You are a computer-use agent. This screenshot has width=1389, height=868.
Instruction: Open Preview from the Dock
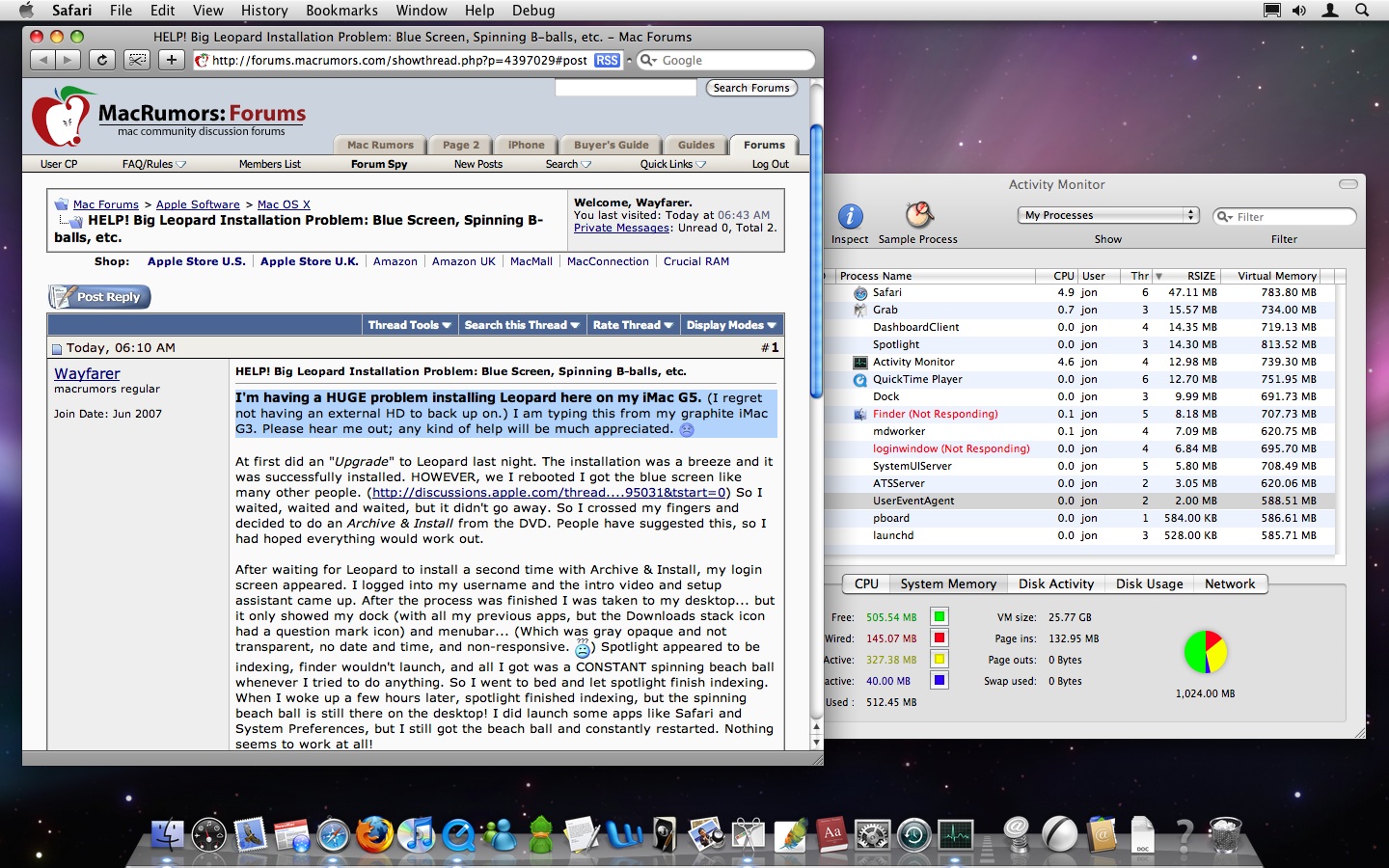(x=707, y=835)
